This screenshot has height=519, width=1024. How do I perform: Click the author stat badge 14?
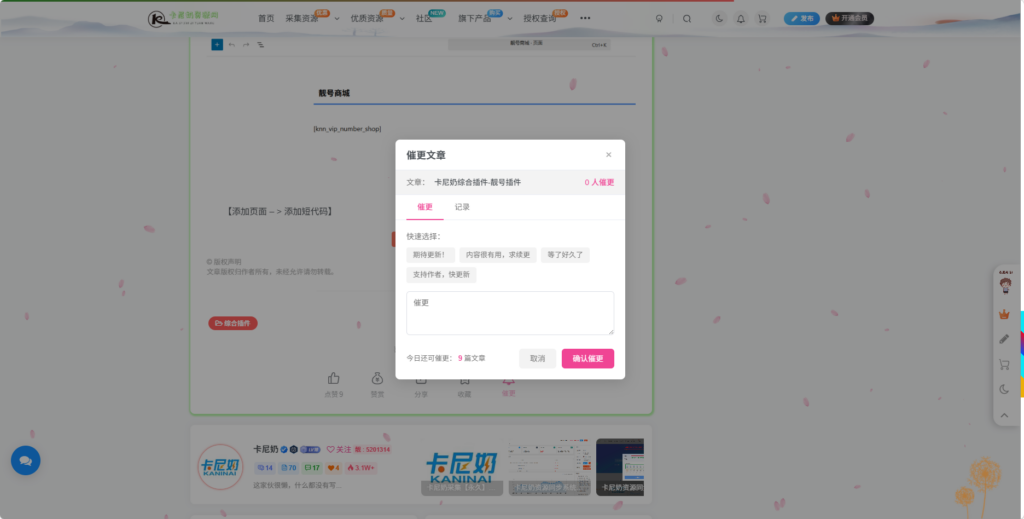[265, 468]
